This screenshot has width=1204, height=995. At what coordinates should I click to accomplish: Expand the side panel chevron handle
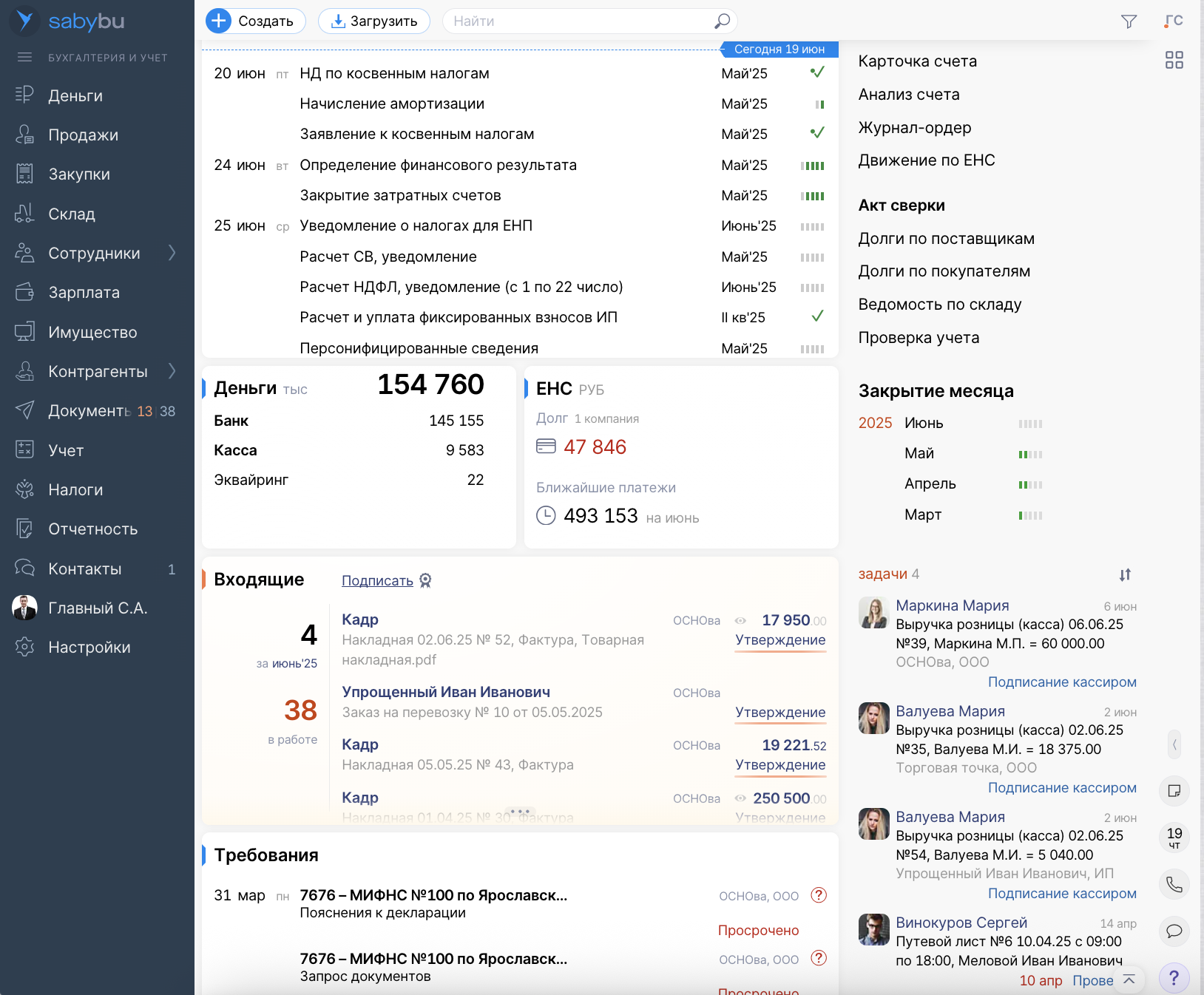1174,744
